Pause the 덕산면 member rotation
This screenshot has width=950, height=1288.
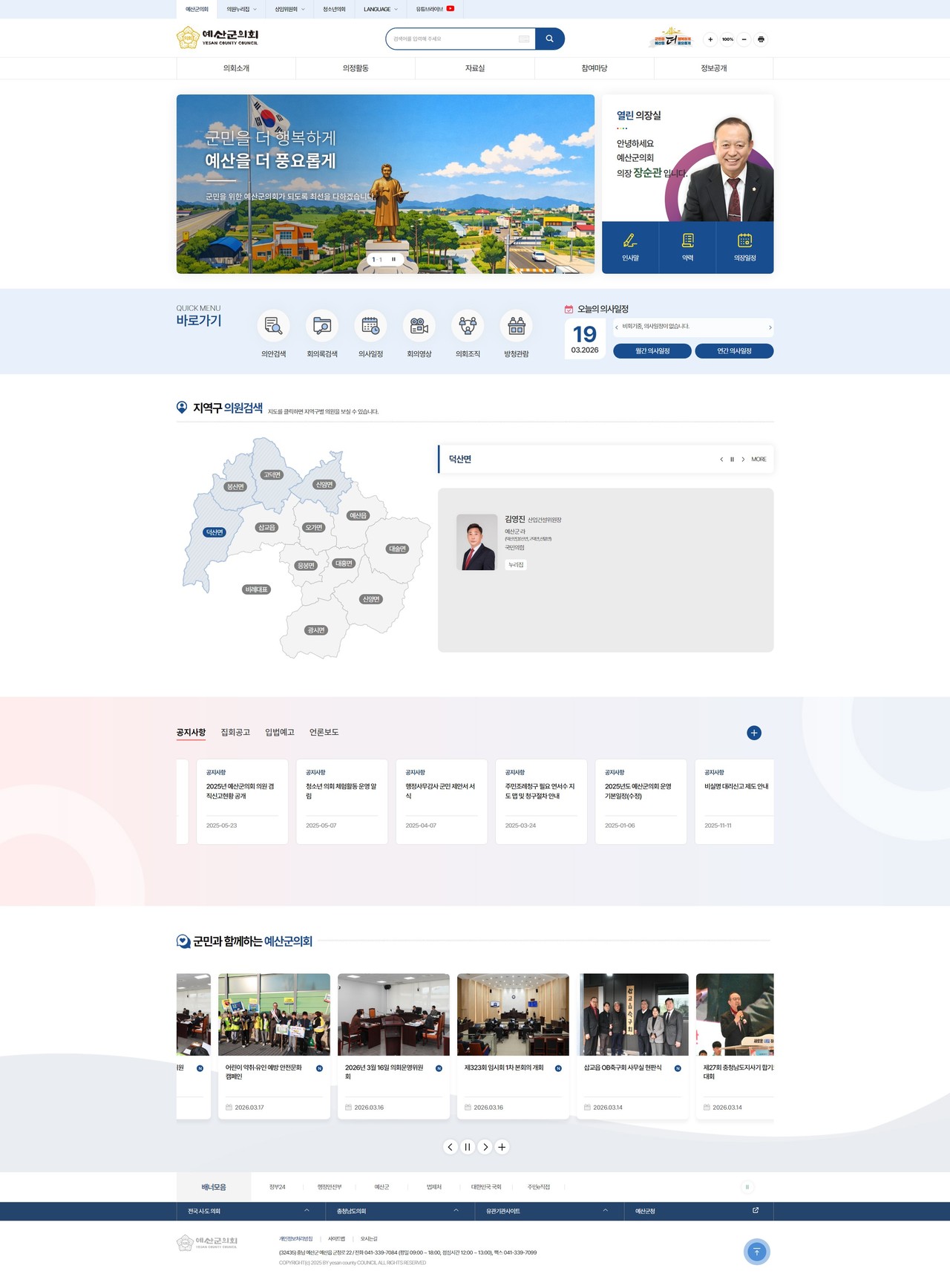tap(732, 460)
